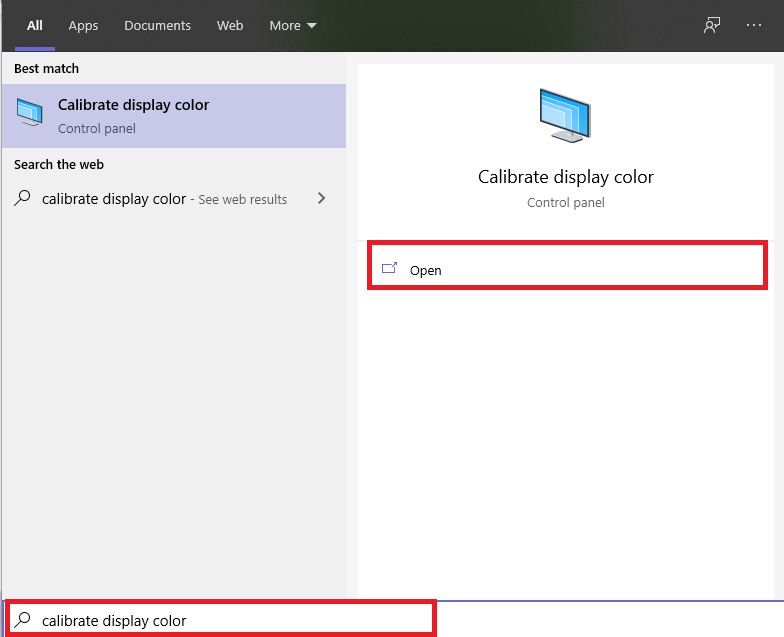Image resolution: width=784 pixels, height=637 pixels.
Task: Click the launch icon beside Open
Action: coord(389,268)
